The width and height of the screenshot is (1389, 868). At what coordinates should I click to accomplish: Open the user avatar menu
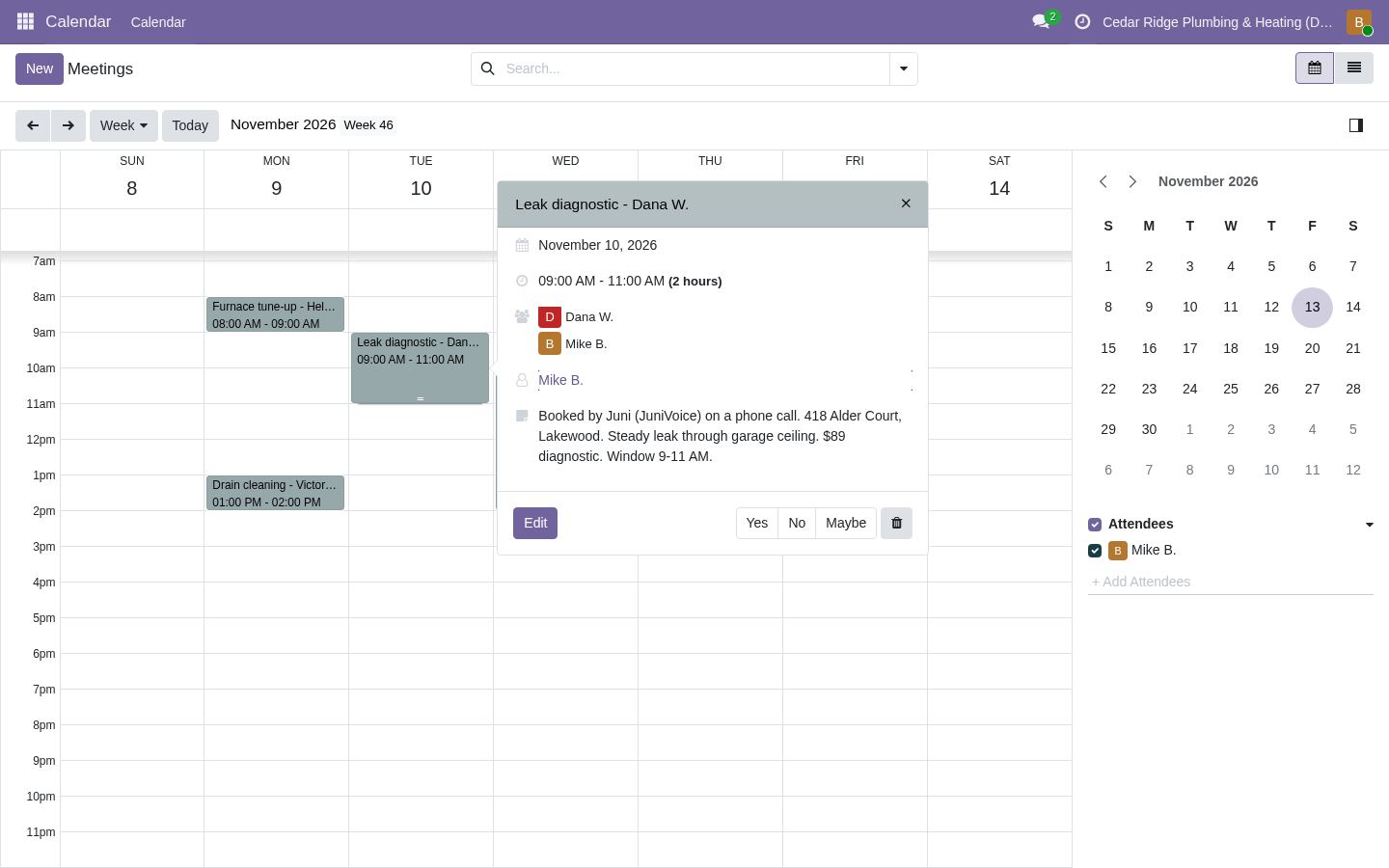click(1359, 22)
